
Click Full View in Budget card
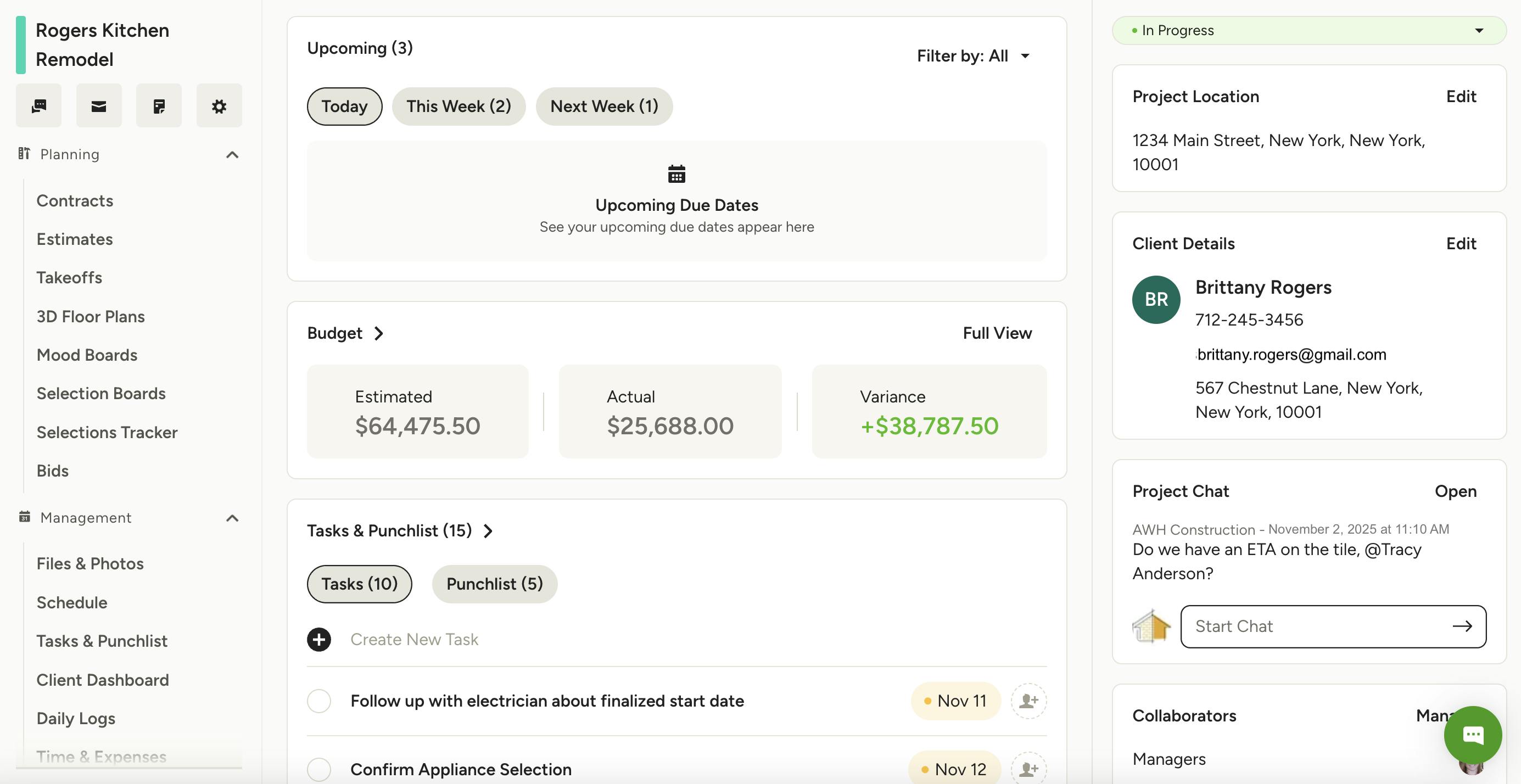click(x=997, y=333)
